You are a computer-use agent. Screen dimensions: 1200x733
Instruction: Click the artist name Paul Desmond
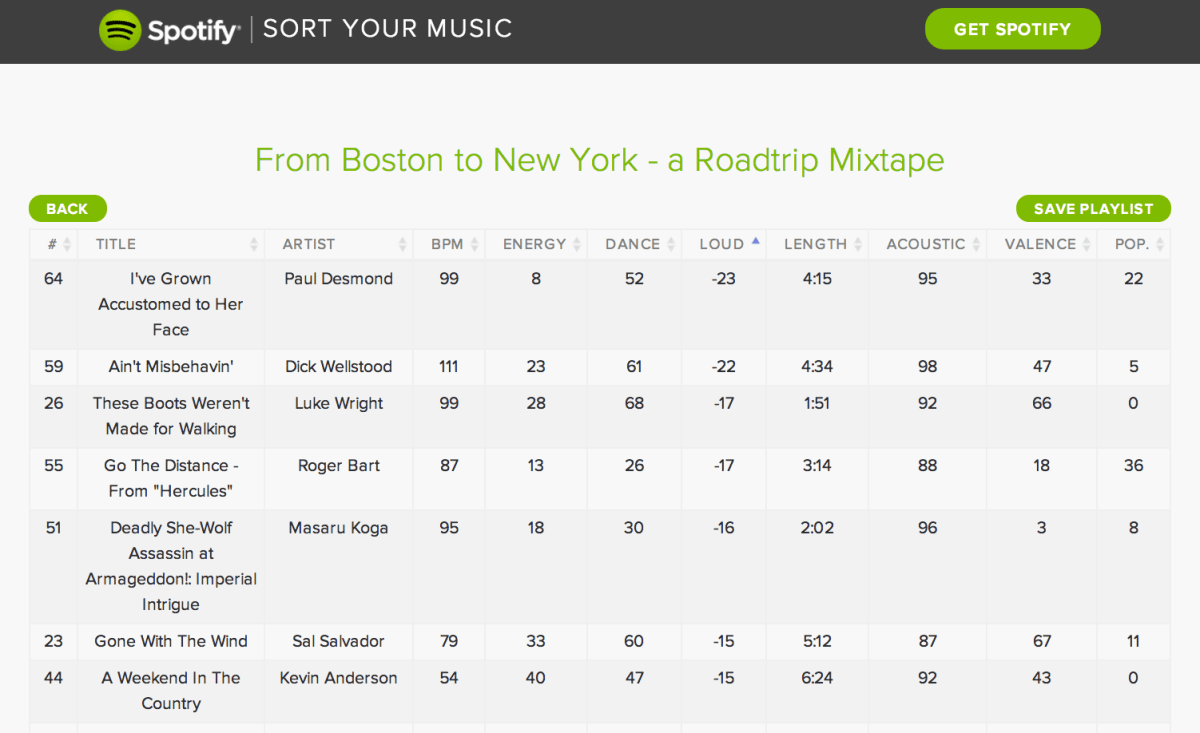pyautogui.click(x=338, y=278)
